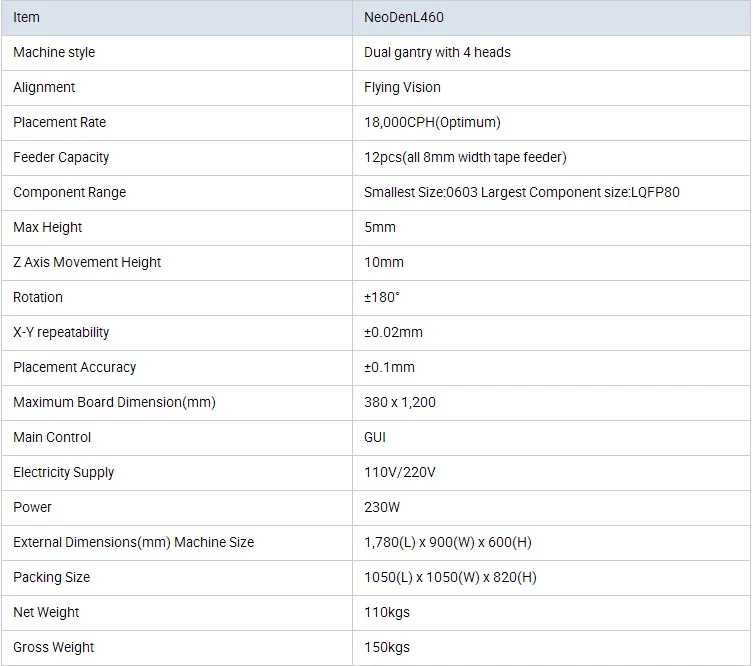Click the '±0.1mm' value
The width and height of the screenshot is (753, 666).
[x=389, y=367]
